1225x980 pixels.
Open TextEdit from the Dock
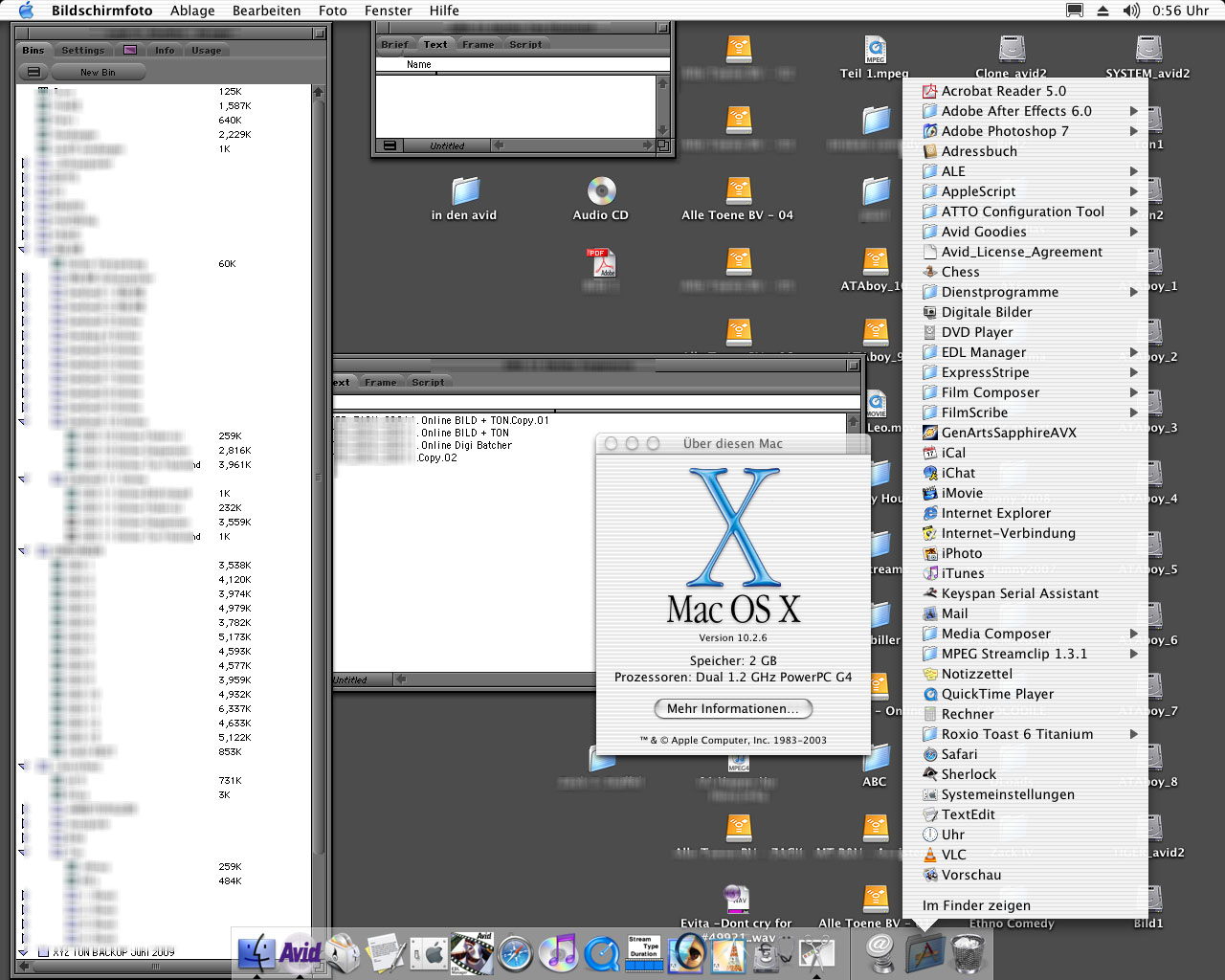387,953
